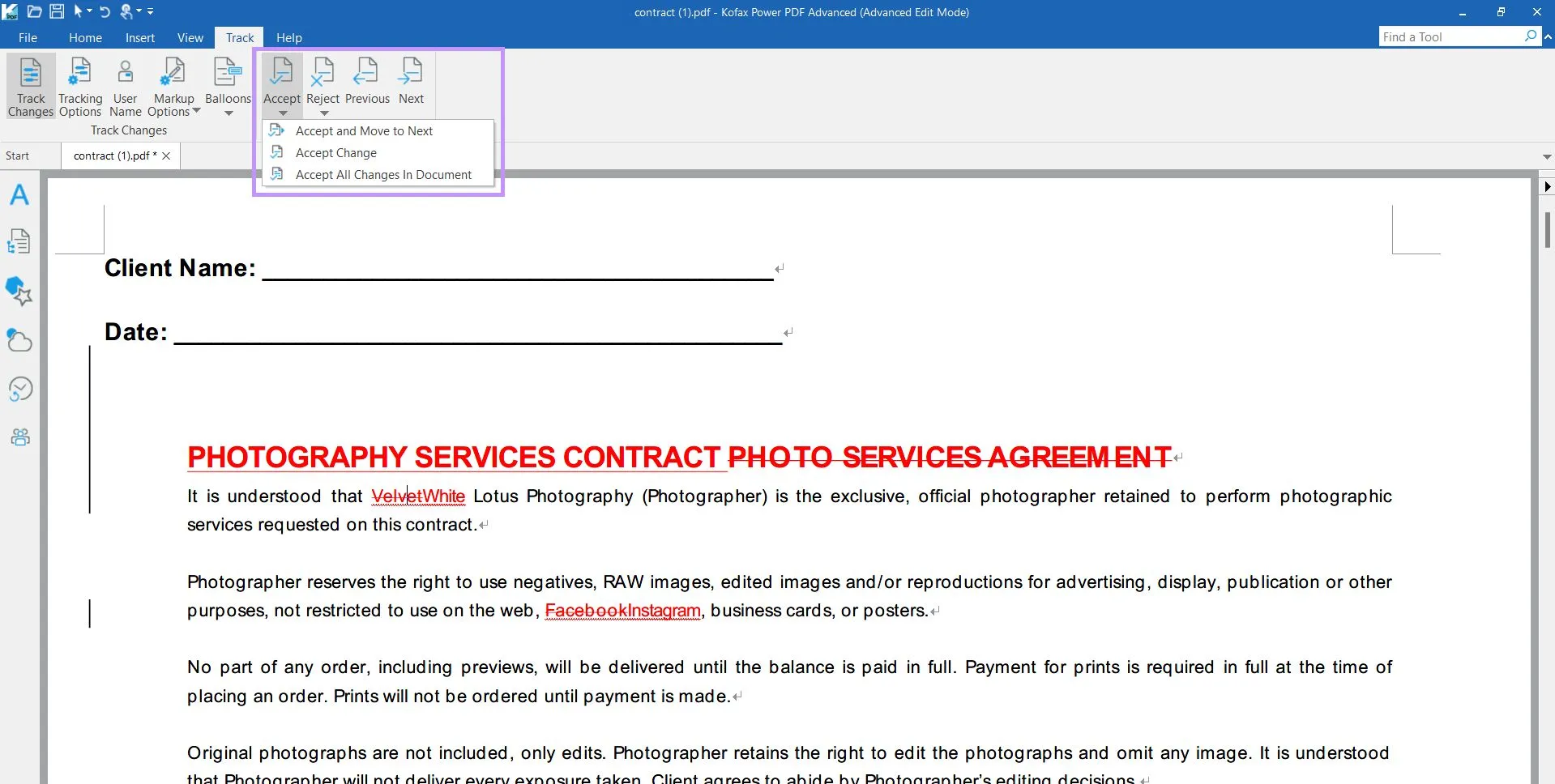Choose Accept All Changes In Document
The width and height of the screenshot is (1555, 784).
pos(383,174)
